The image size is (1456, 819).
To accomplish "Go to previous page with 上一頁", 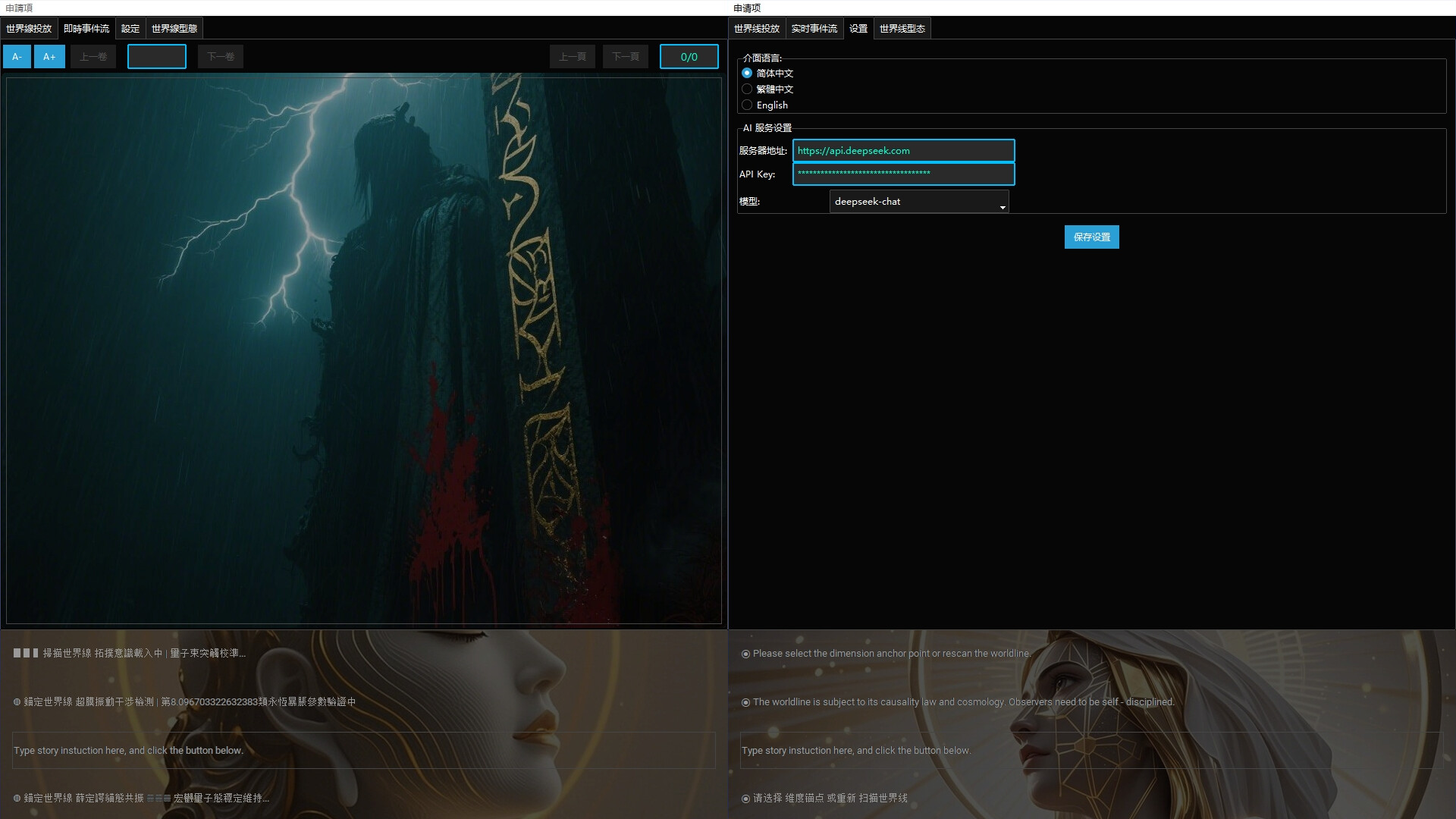I will (x=573, y=57).
